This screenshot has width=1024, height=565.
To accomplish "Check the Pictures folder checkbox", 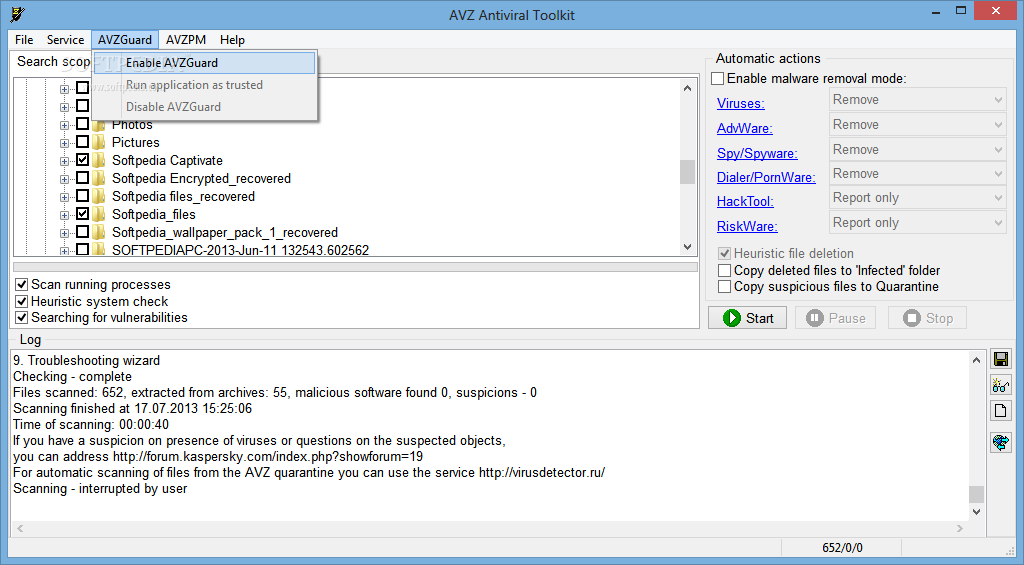I will tap(82, 141).
